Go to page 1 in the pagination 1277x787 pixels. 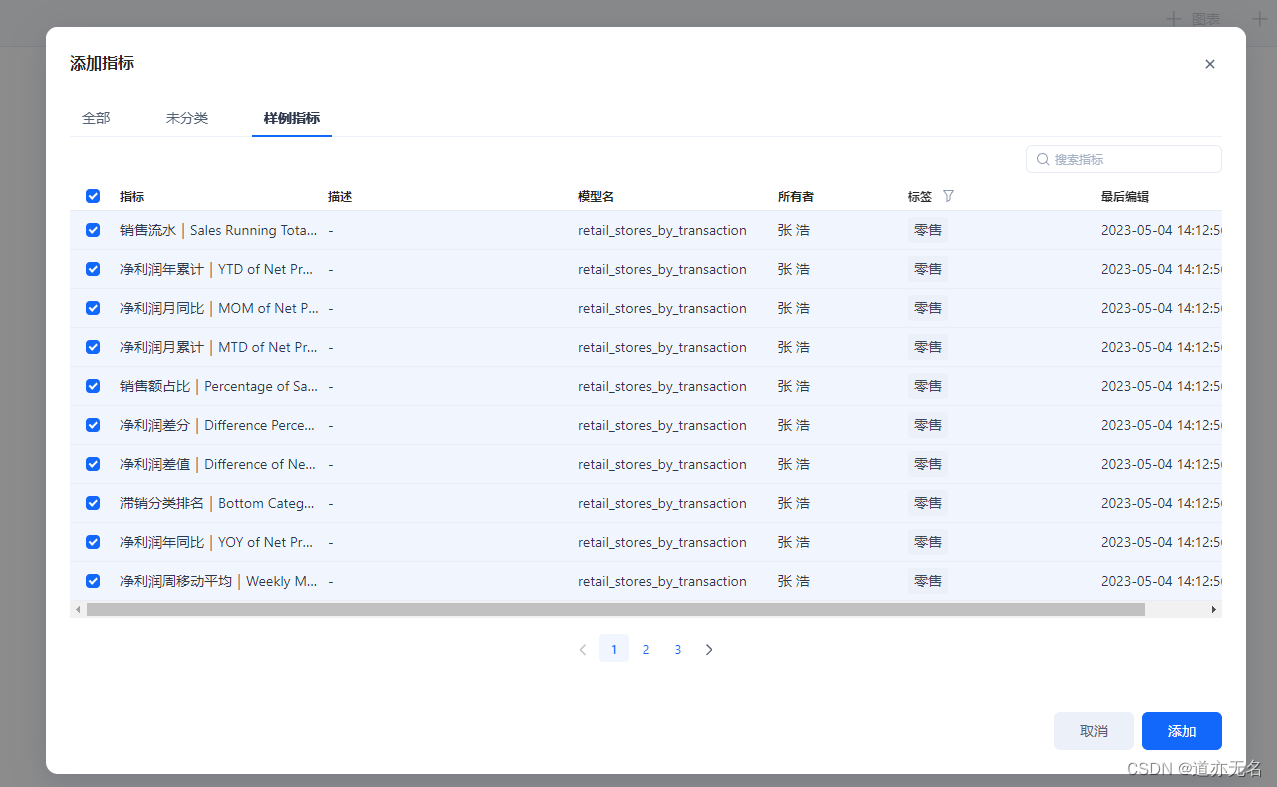pyautogui.click(x=614, y=649)
